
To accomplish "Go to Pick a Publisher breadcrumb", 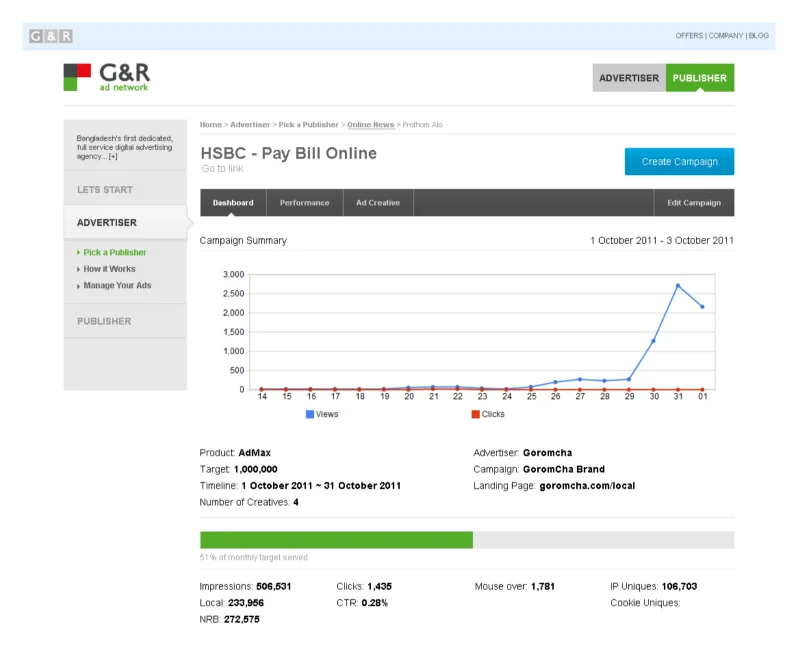I will point(308,124).
